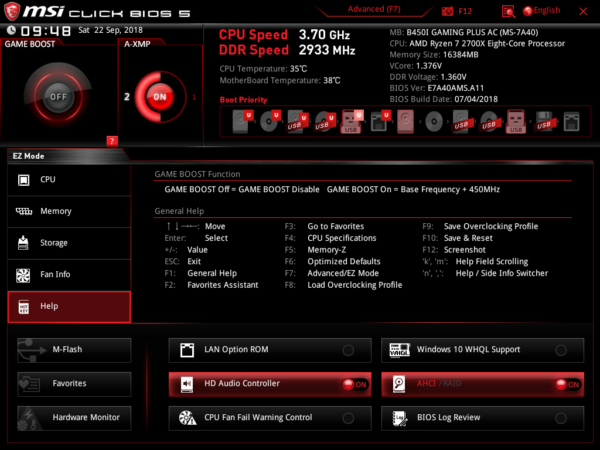Select A-XMP profile 1
This screenshot has height=450, width=600.
[x=194, y=97]
